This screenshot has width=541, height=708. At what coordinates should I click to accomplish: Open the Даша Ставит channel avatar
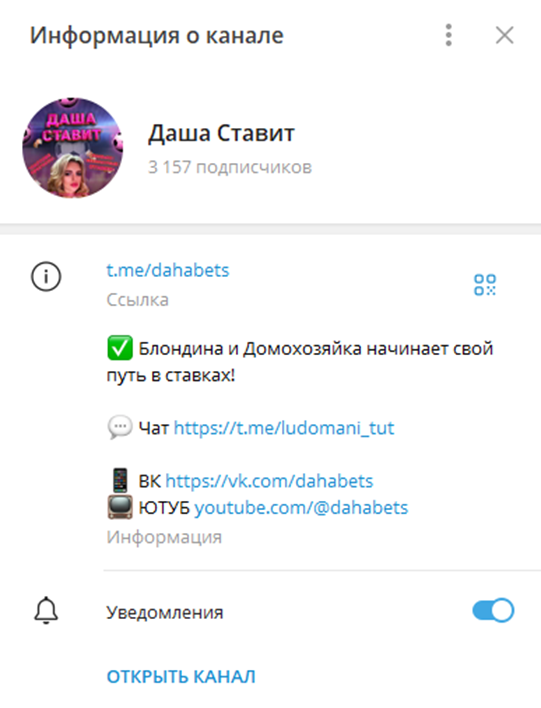pos(72,148)
